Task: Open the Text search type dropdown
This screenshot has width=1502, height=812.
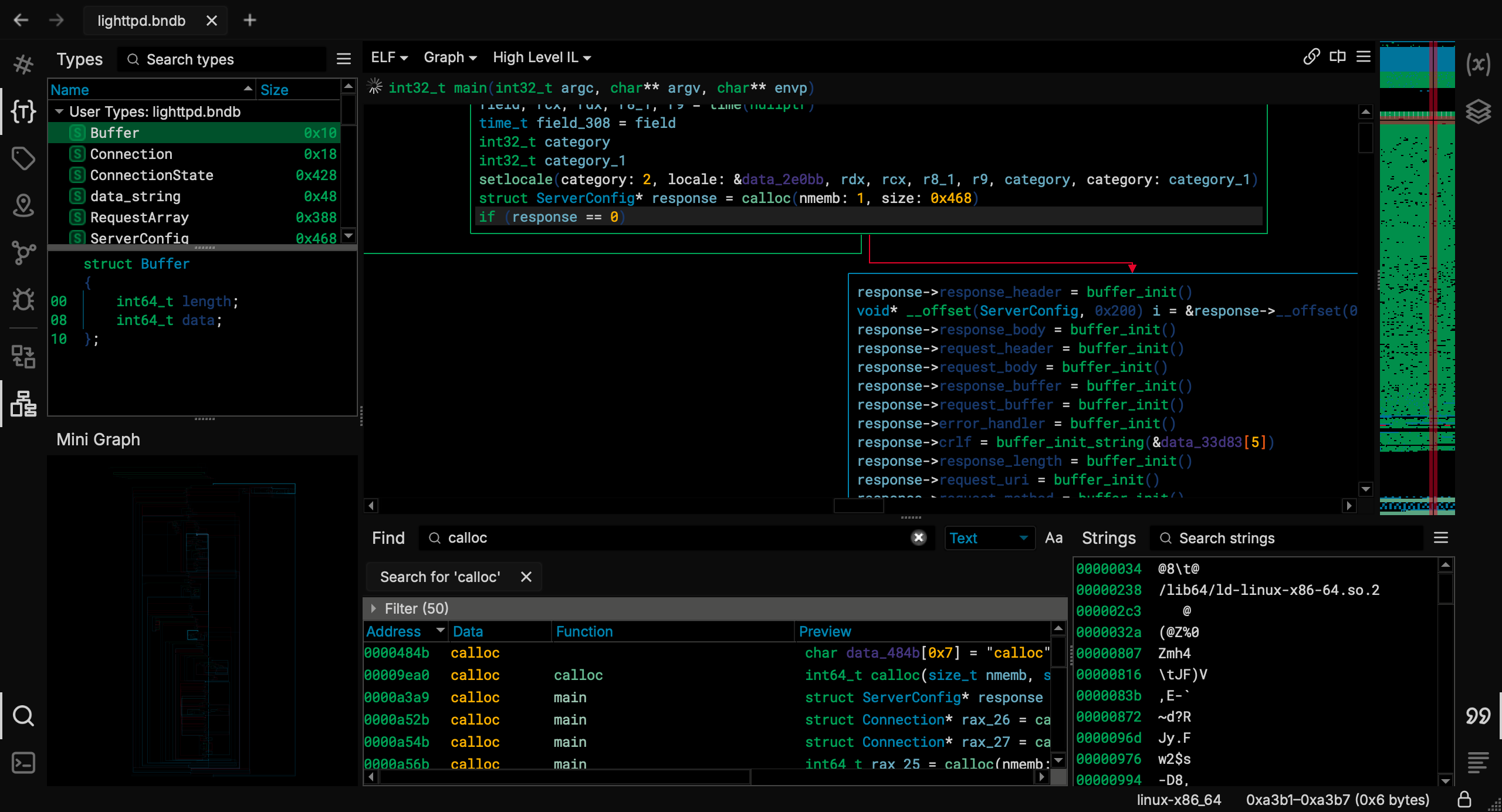Action: coord(989,538)
